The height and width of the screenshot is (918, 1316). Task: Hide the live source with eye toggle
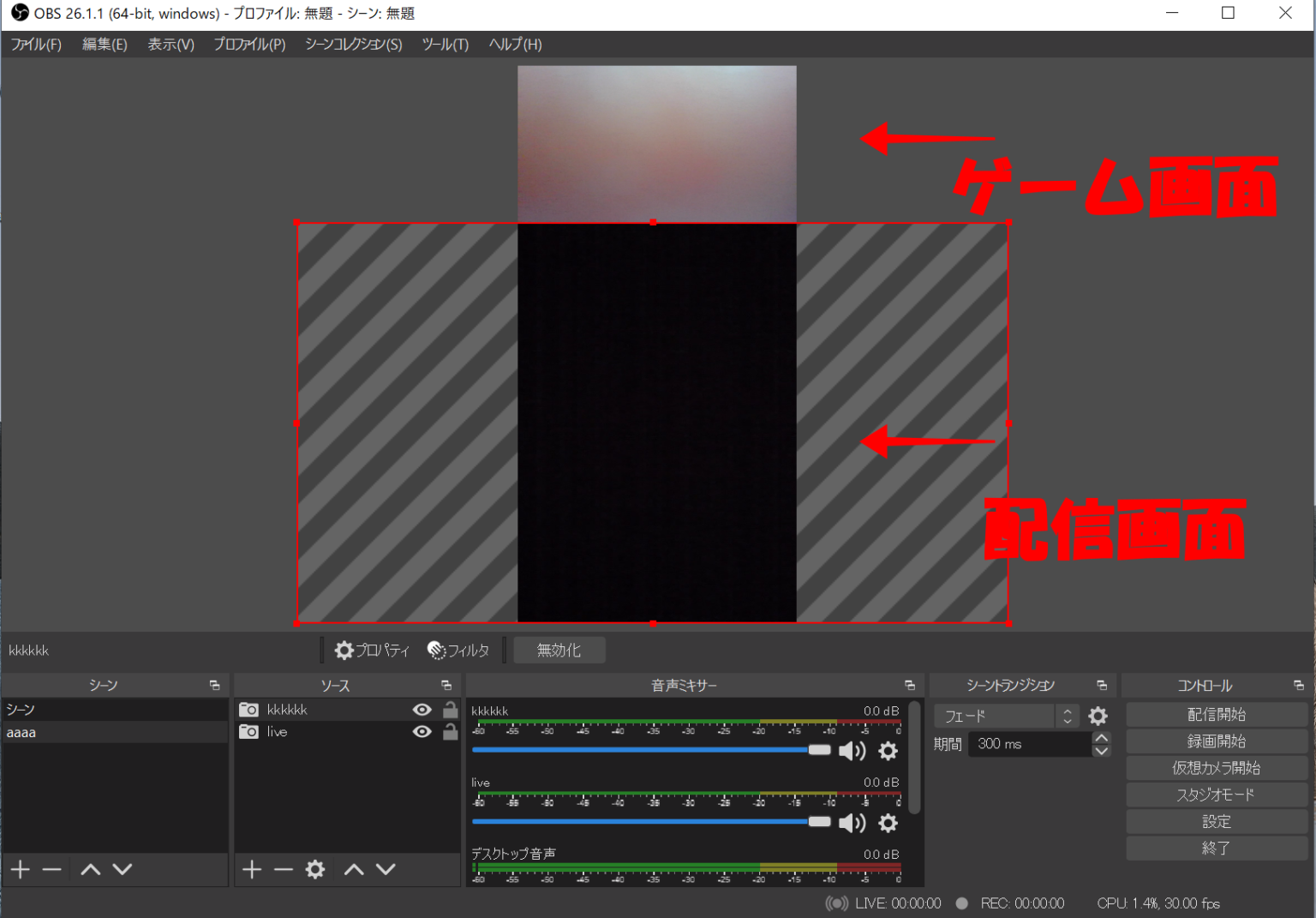(422, 731)
